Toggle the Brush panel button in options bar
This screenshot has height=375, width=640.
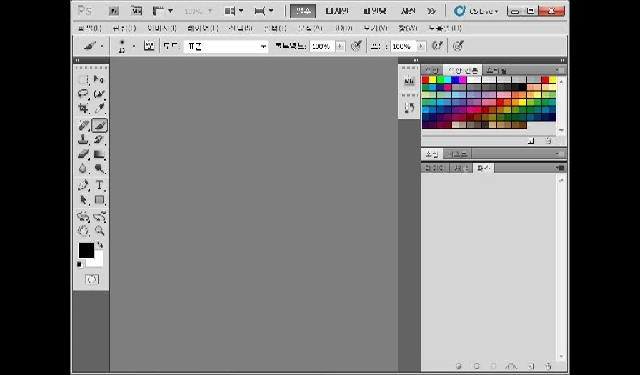(149, 46)
